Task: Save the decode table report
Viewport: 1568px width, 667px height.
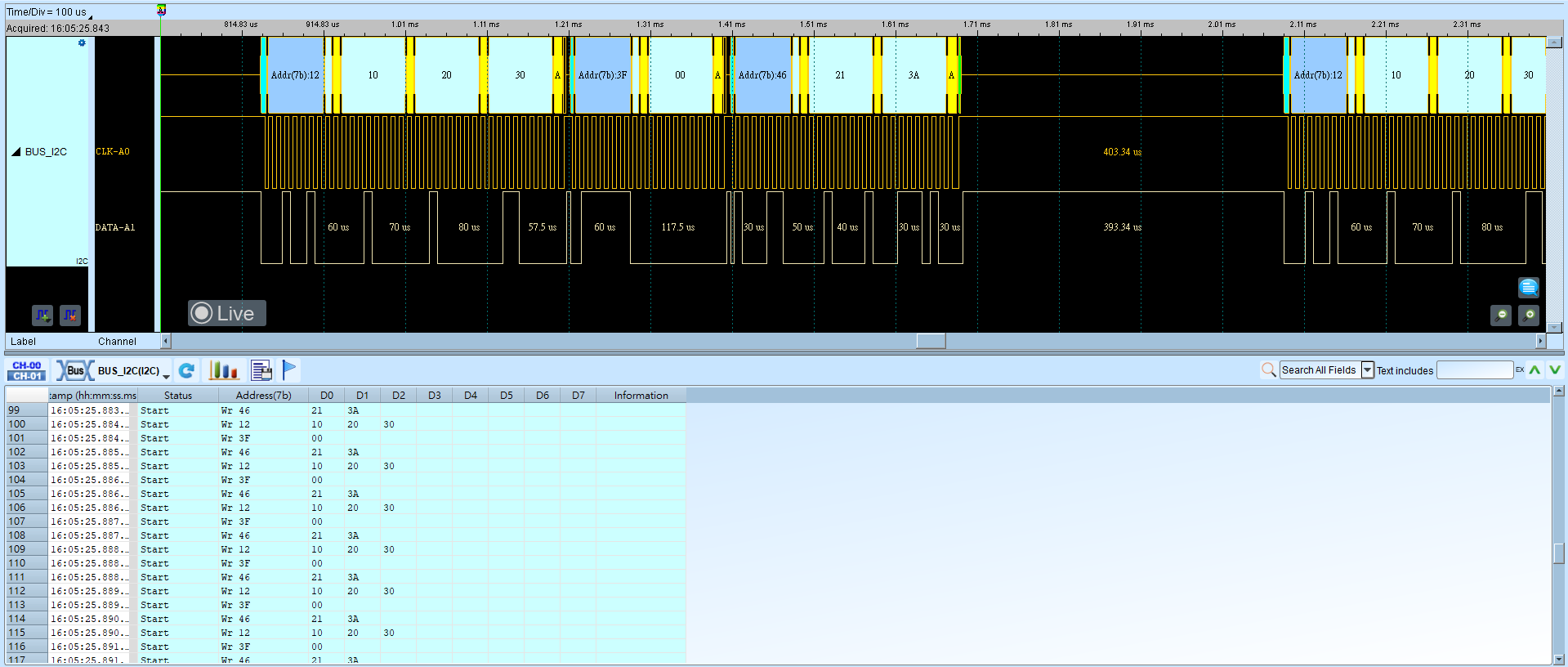Action: [x=261, y=371]
